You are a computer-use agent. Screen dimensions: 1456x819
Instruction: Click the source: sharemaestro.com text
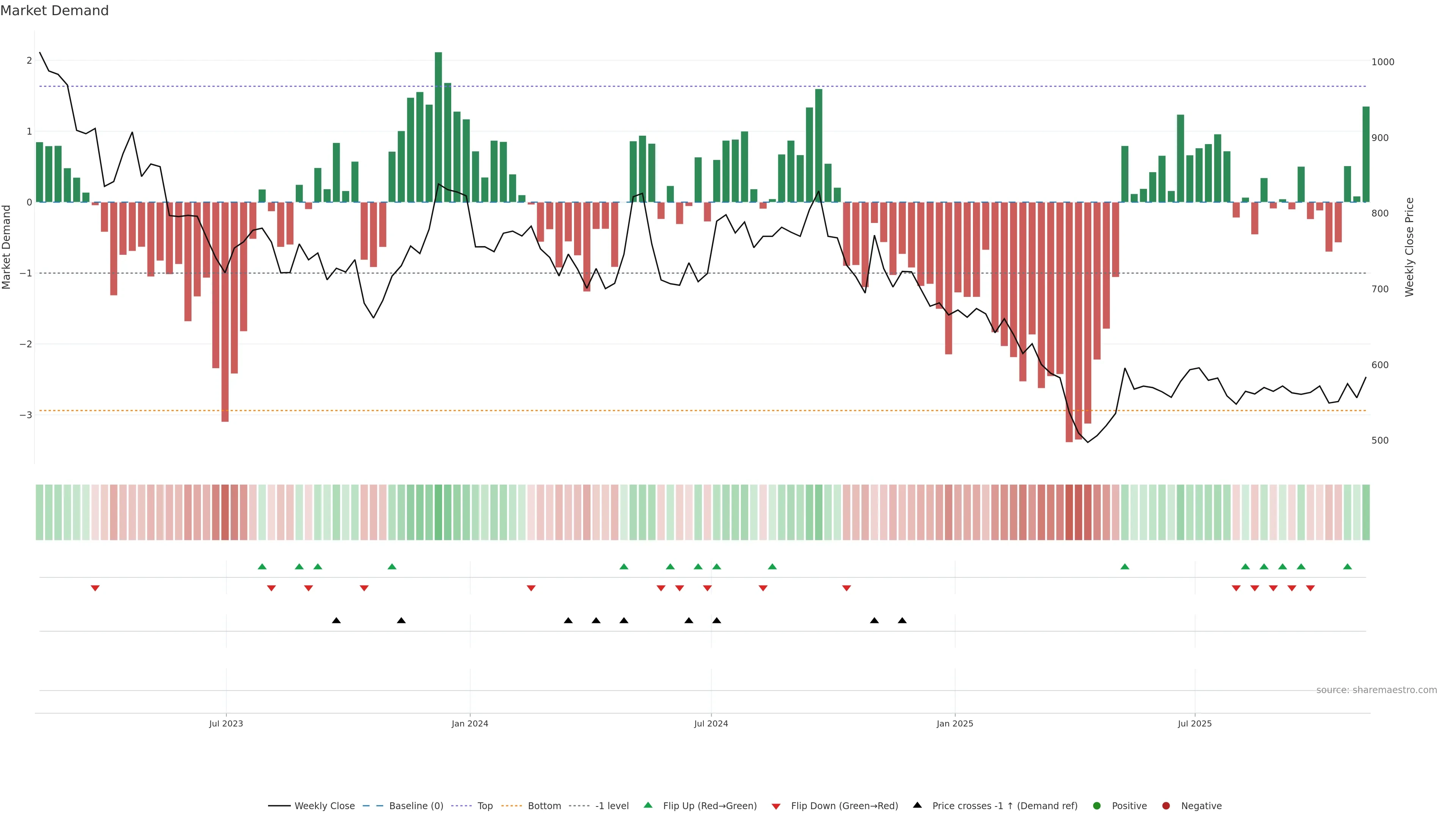[1376, 690]
